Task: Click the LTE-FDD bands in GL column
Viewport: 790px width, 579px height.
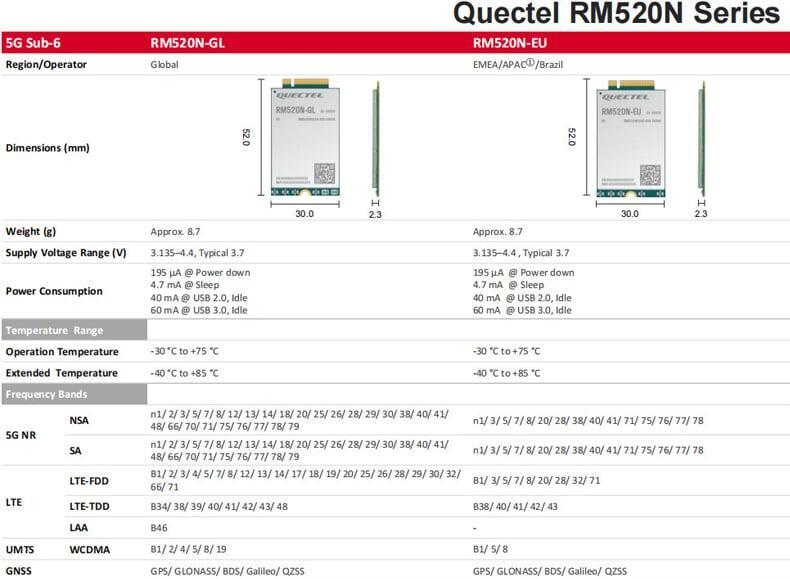Action: (x=305, y=481)
